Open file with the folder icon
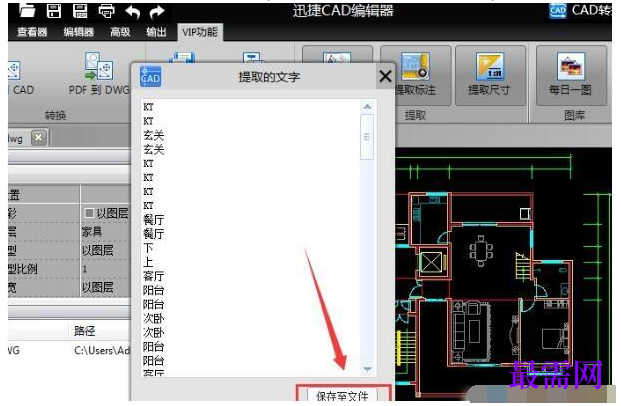The height and width of the screenshot is (406, 621). point(27,11)
